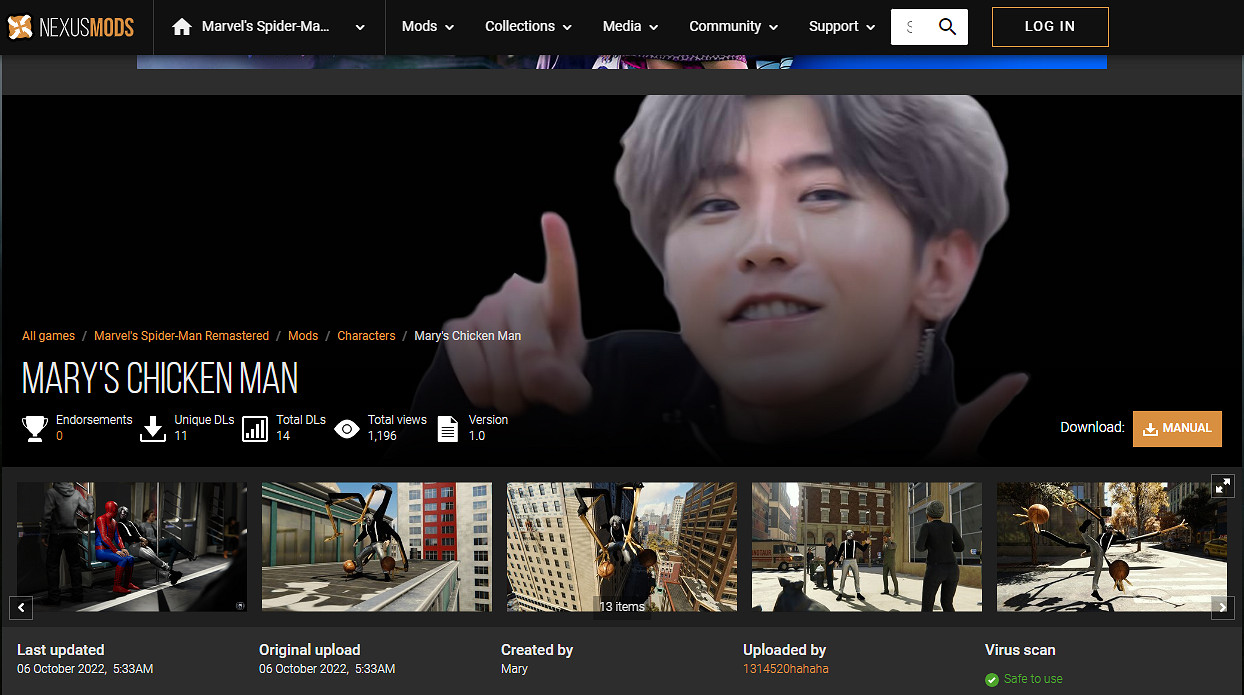The width and height of the screenshot is (1244, 695).
Task: Click the Total views eye icon
Action: 347,429
